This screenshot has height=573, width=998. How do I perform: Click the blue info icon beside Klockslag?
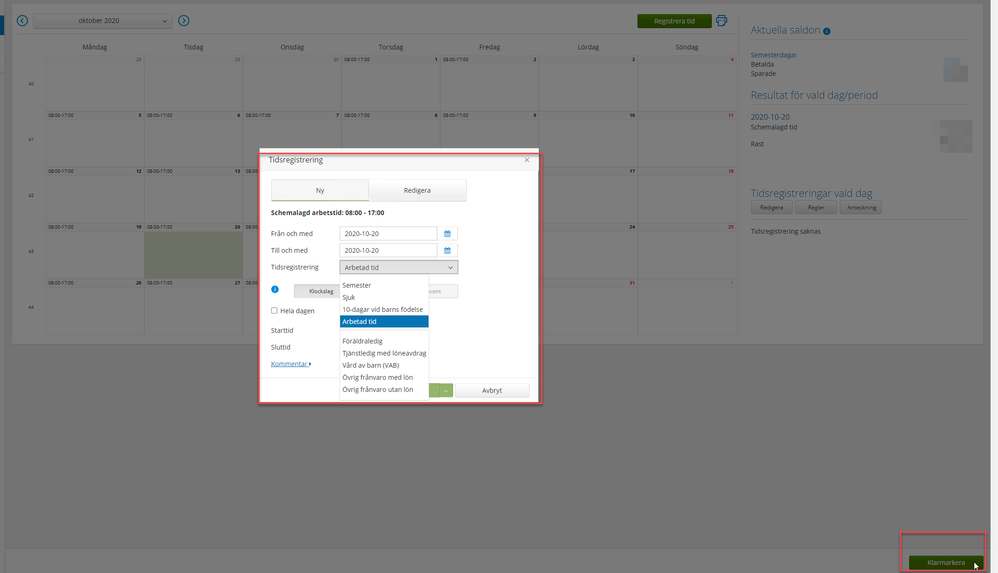[275, 289]
